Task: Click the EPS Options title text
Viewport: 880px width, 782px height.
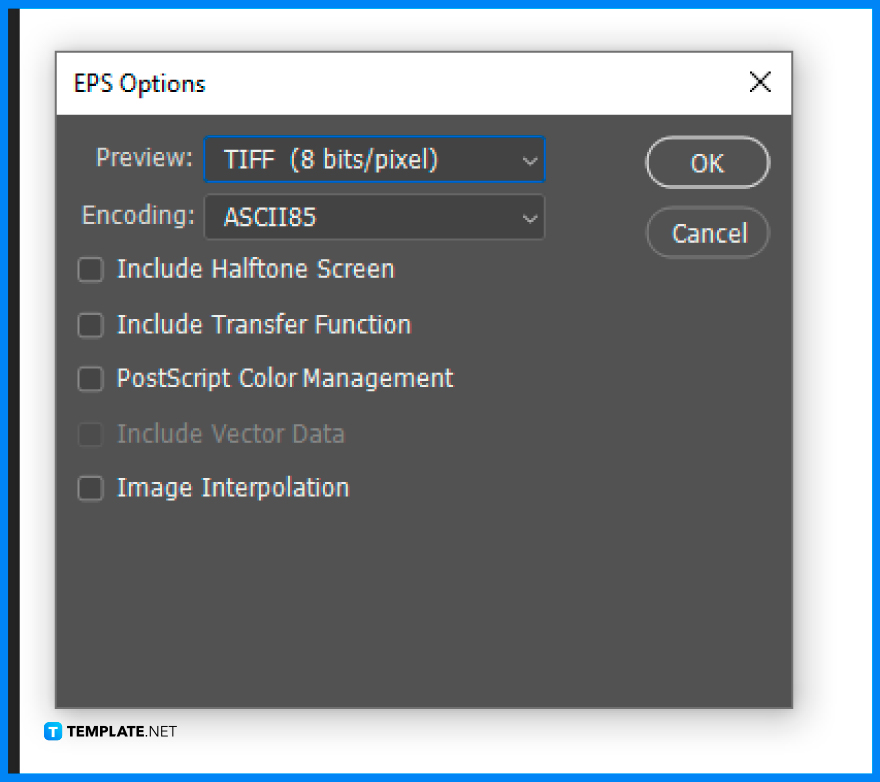Action: (138, 84)
